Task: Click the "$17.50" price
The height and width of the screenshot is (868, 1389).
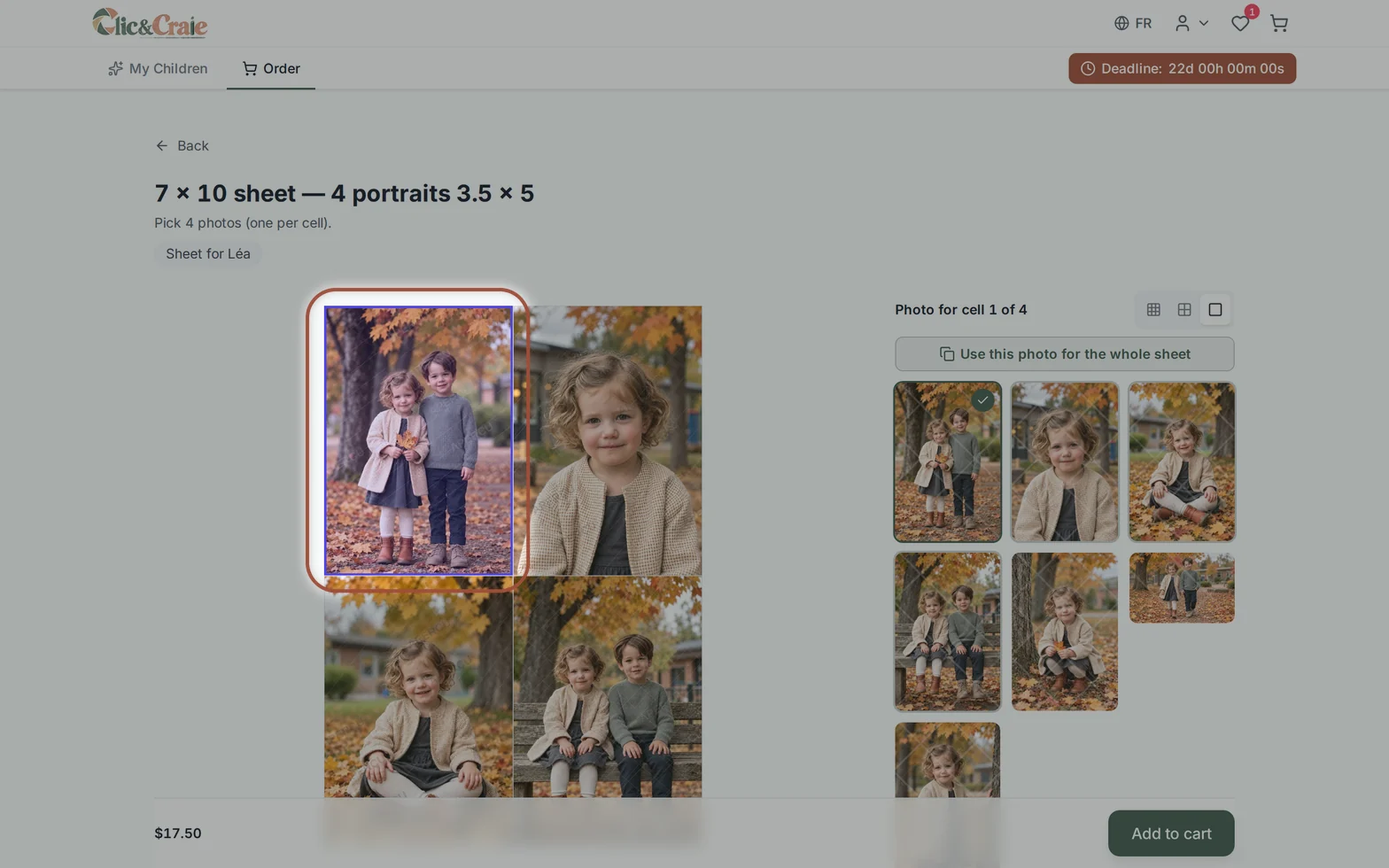Action: 178,833
